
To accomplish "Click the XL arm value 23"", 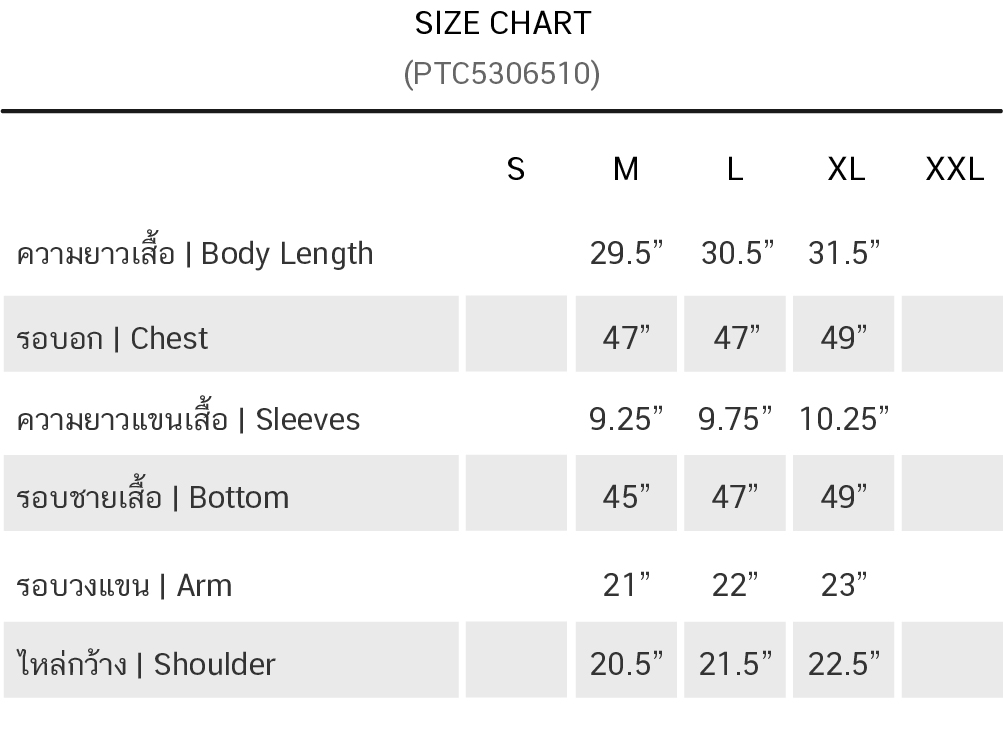I will pyautogui.click(x=844, y=585).
